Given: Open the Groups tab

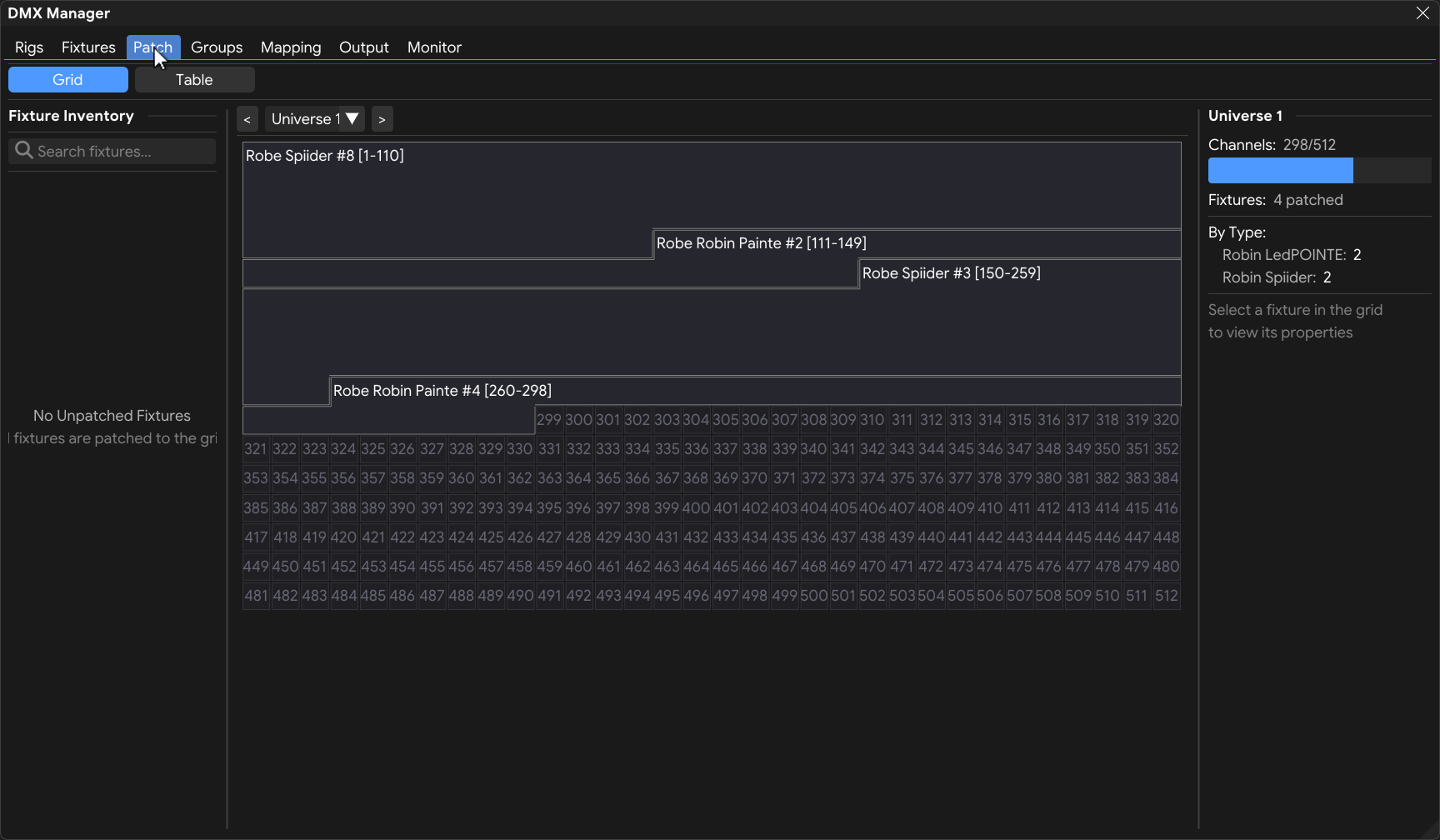Looking at the screenshot, I should (x=217, y=47).
